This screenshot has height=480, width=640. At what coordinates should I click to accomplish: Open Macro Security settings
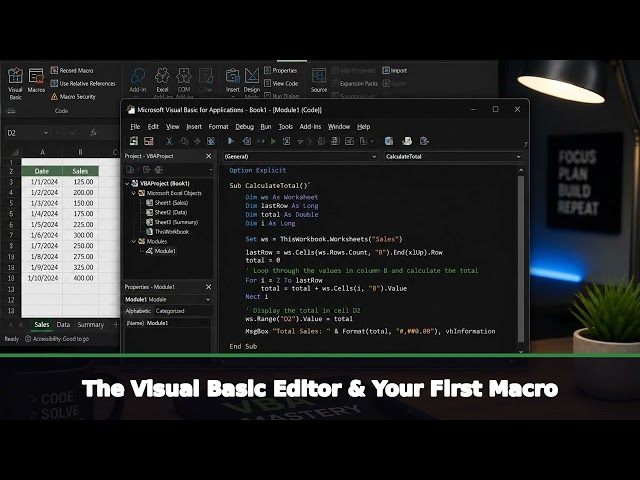(73, 96)
